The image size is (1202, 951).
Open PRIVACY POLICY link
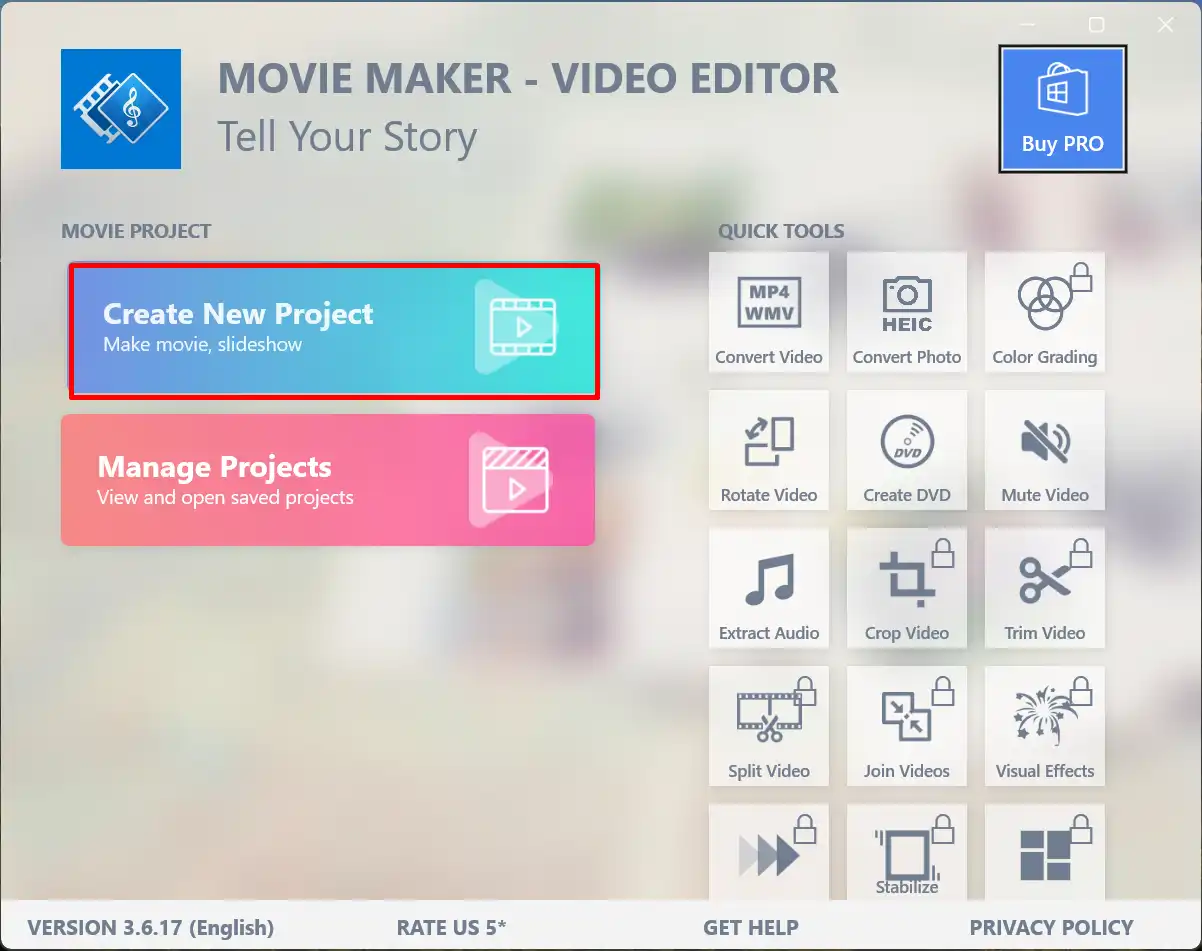pos(1052,928)
